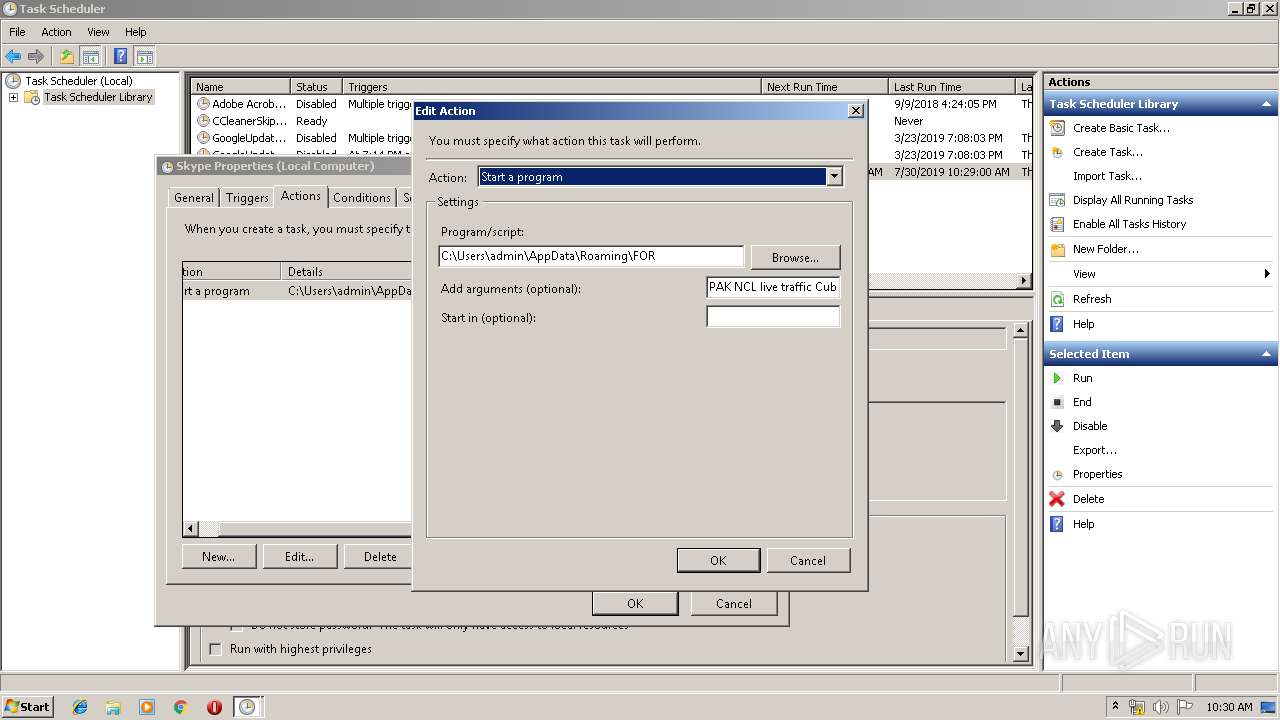Screen dimensions: 1280x720
Task: Click Cancel in Skype Properties dialog
Action: [x=733, y=603]
